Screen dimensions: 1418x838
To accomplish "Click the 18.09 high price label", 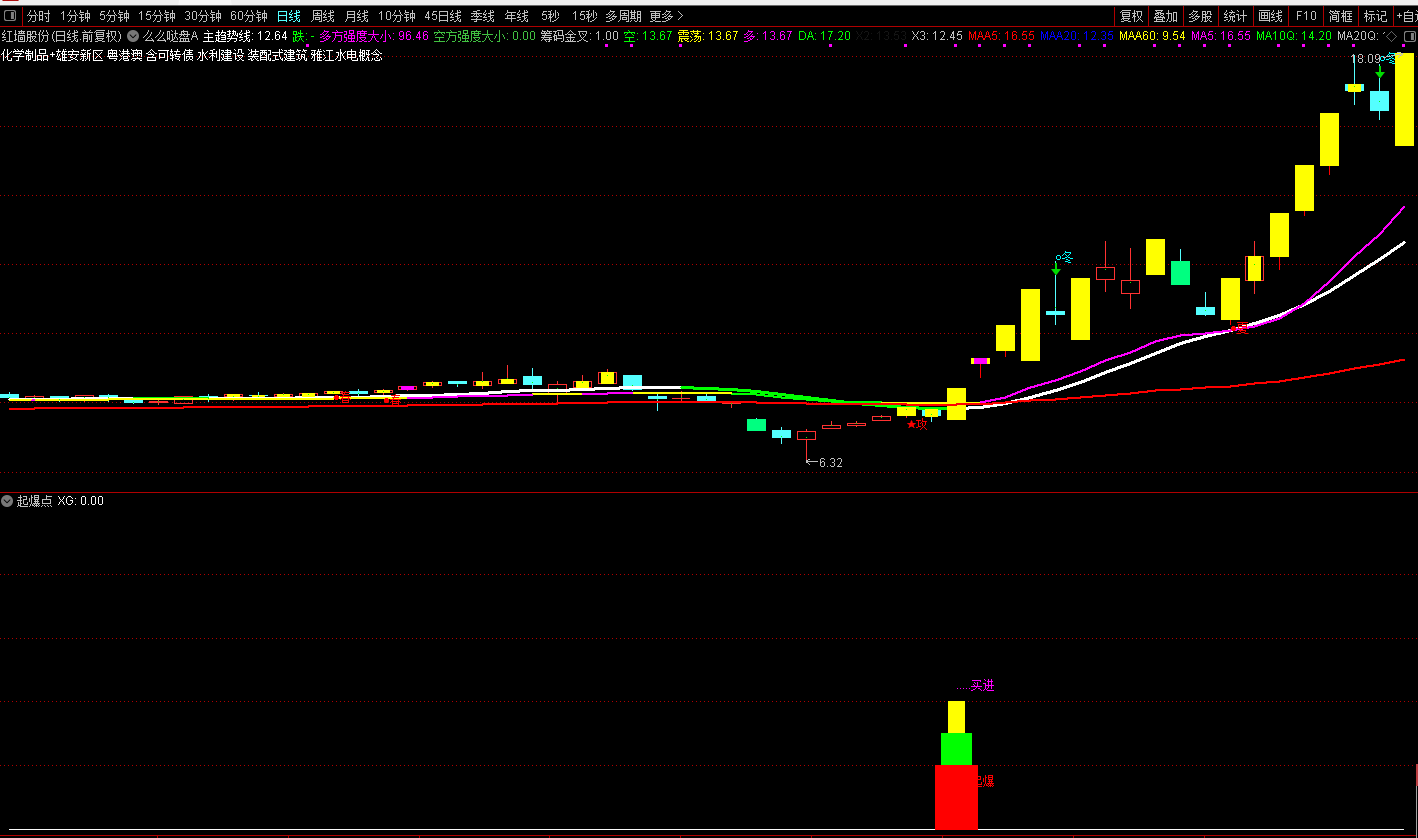I will click(x=1366, y=59).
